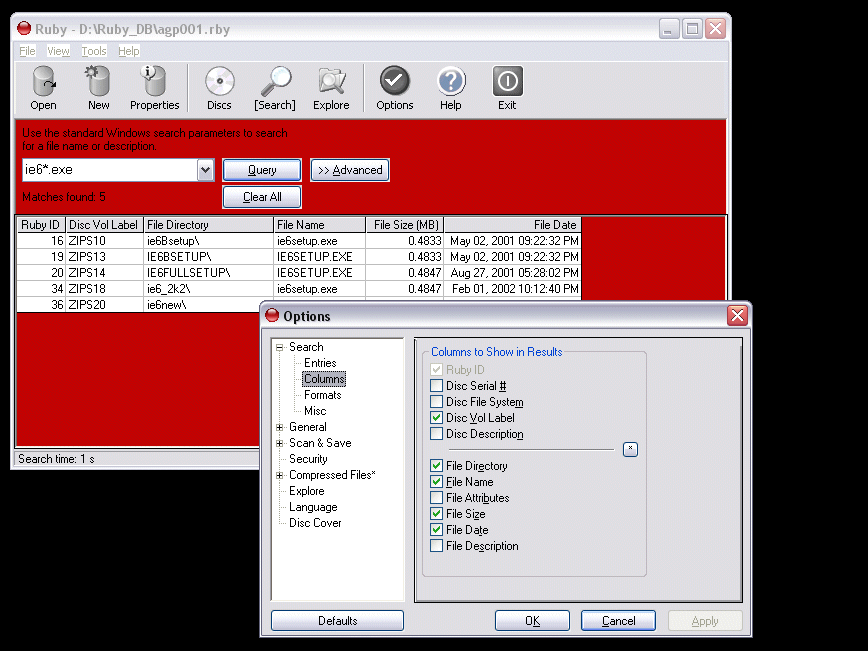Enable the File Attributes checkbox
The image size is (868, 651).
click(436, 498)
